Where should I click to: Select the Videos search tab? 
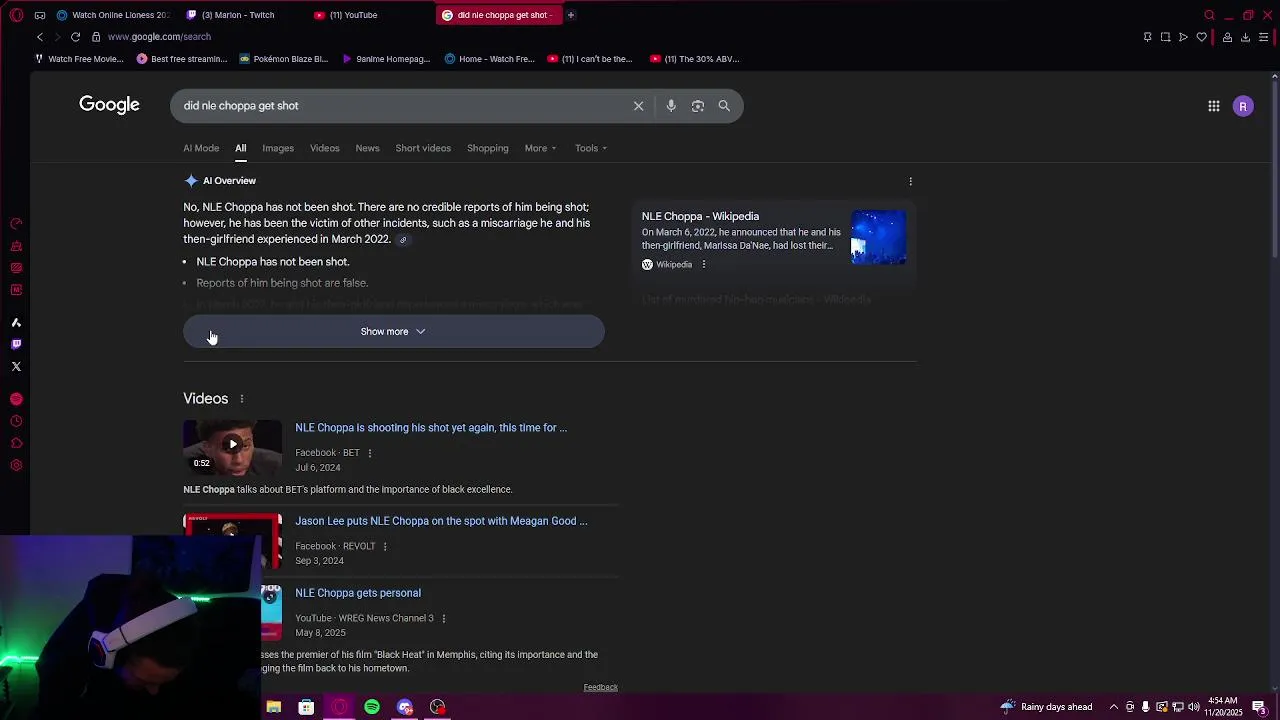coord(324,148)
